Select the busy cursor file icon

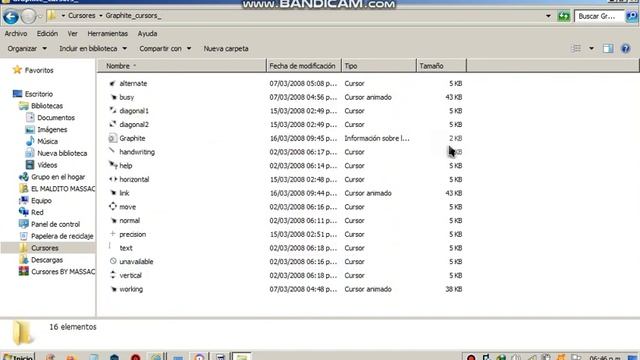click(113, 97)
